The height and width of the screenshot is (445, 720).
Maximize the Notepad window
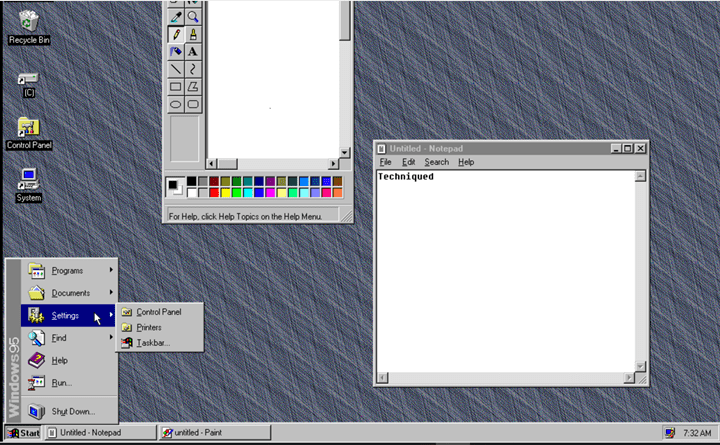point(627,148)
